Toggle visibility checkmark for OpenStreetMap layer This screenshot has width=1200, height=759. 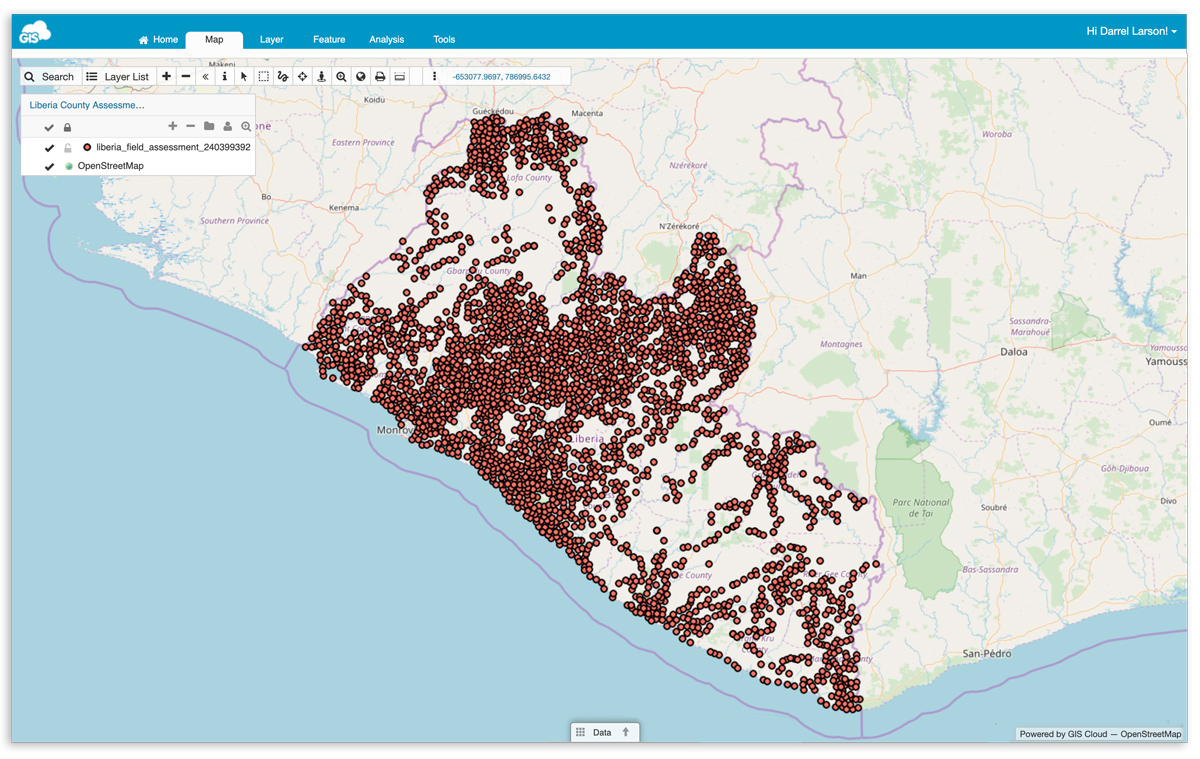tap(49, 167)
